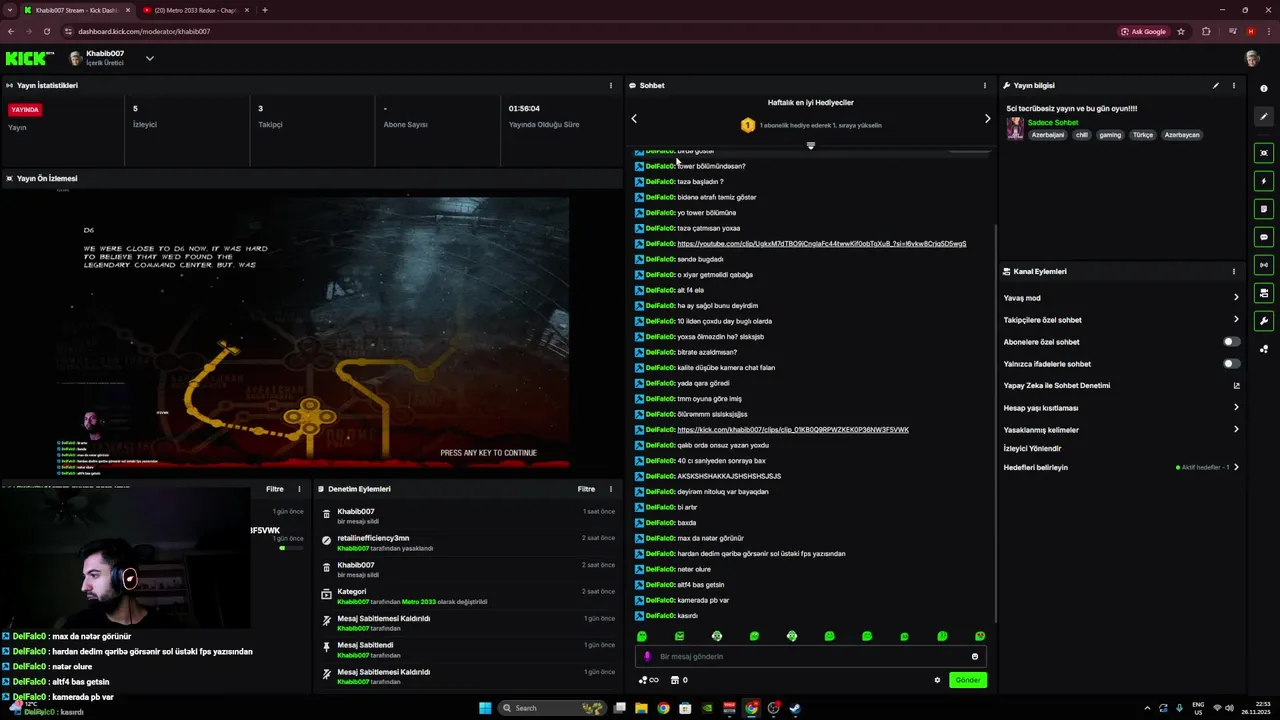Viewport: 1280px width, 720px height.
Task: Open Steam from the taskbar
Action: click(x=795, y=708)
